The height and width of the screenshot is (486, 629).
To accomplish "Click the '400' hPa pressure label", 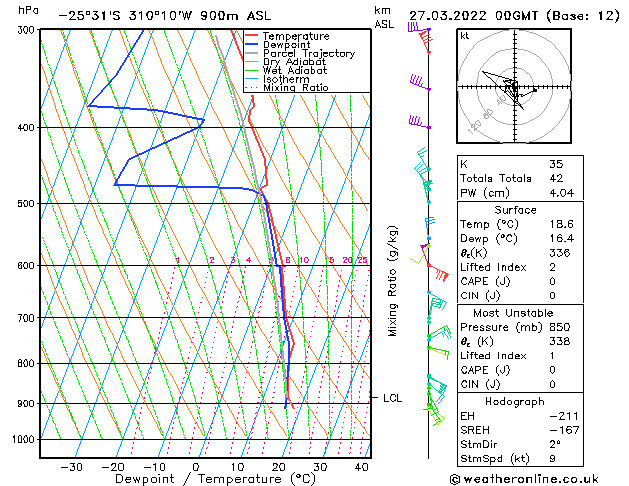I will 28,128.
